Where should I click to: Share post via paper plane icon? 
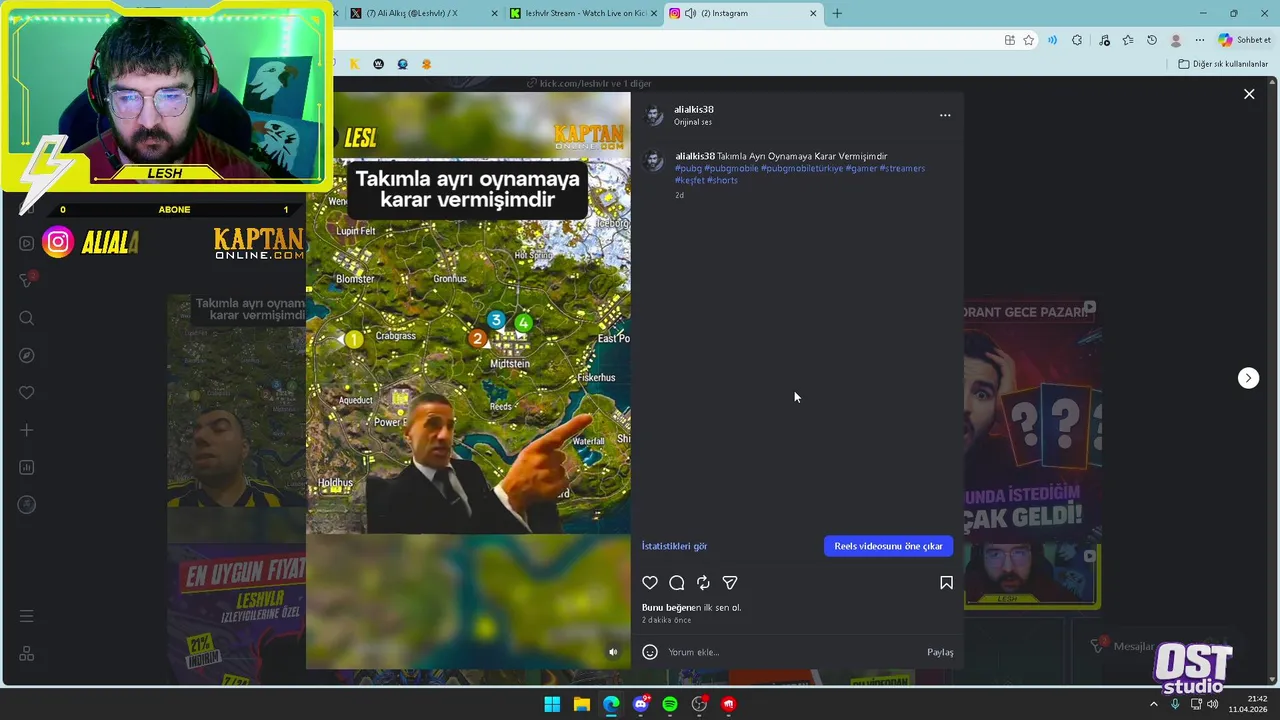click(730, 583)
